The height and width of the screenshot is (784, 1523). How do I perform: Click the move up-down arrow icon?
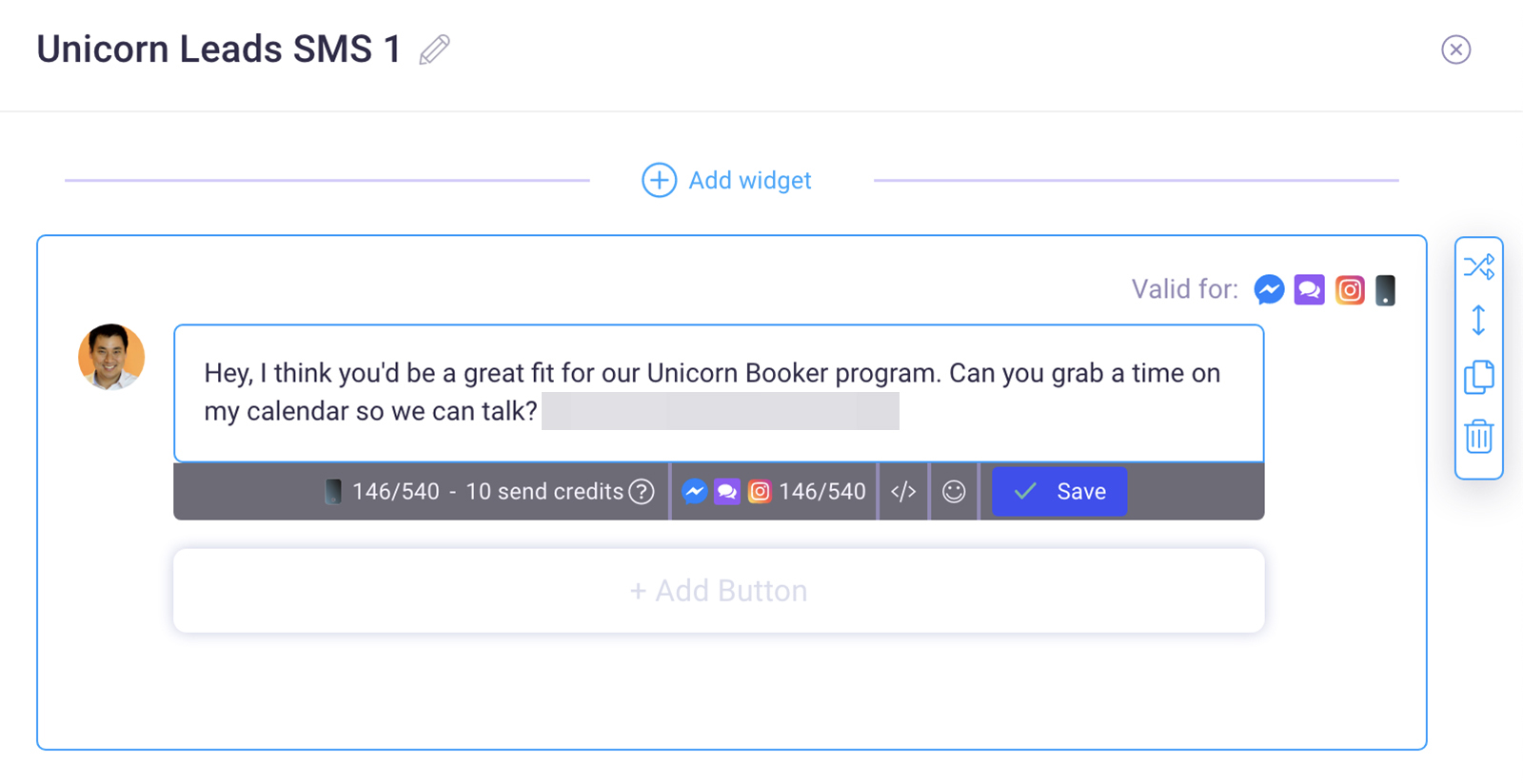point(1478,320)
